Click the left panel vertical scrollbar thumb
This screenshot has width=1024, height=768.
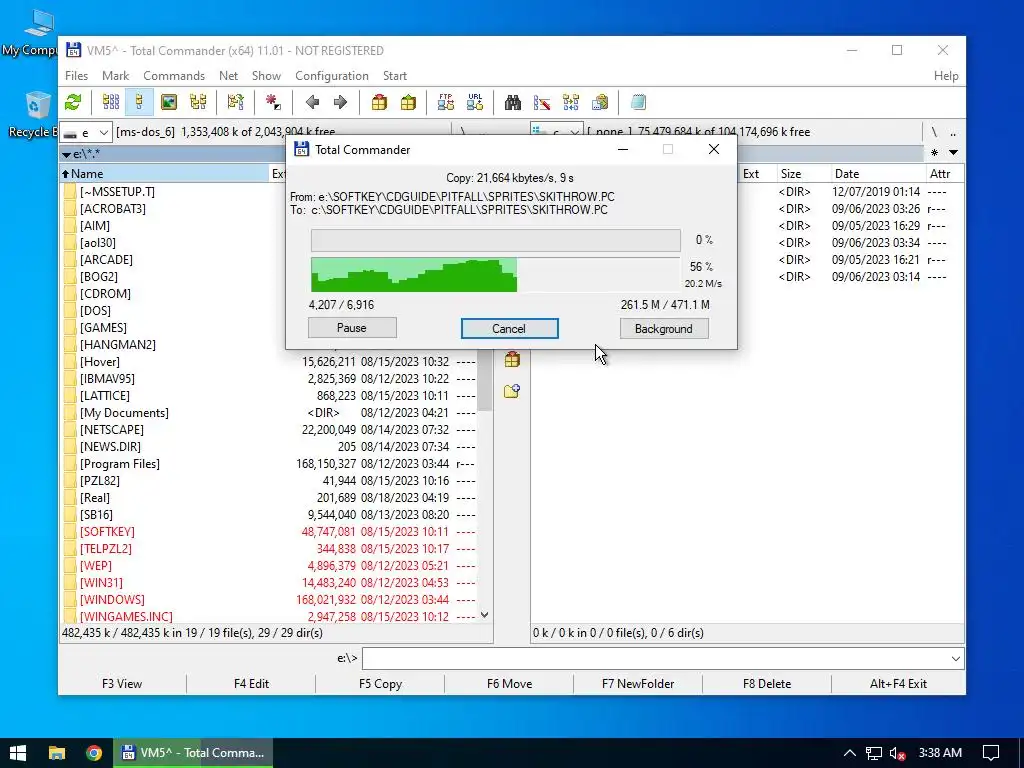pos(485,381)
